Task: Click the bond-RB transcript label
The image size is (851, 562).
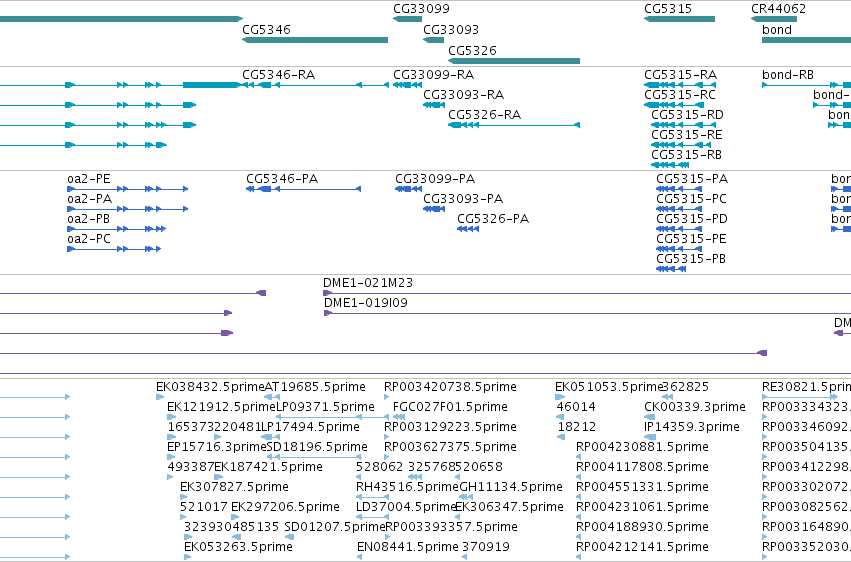Action: [788, 75]
